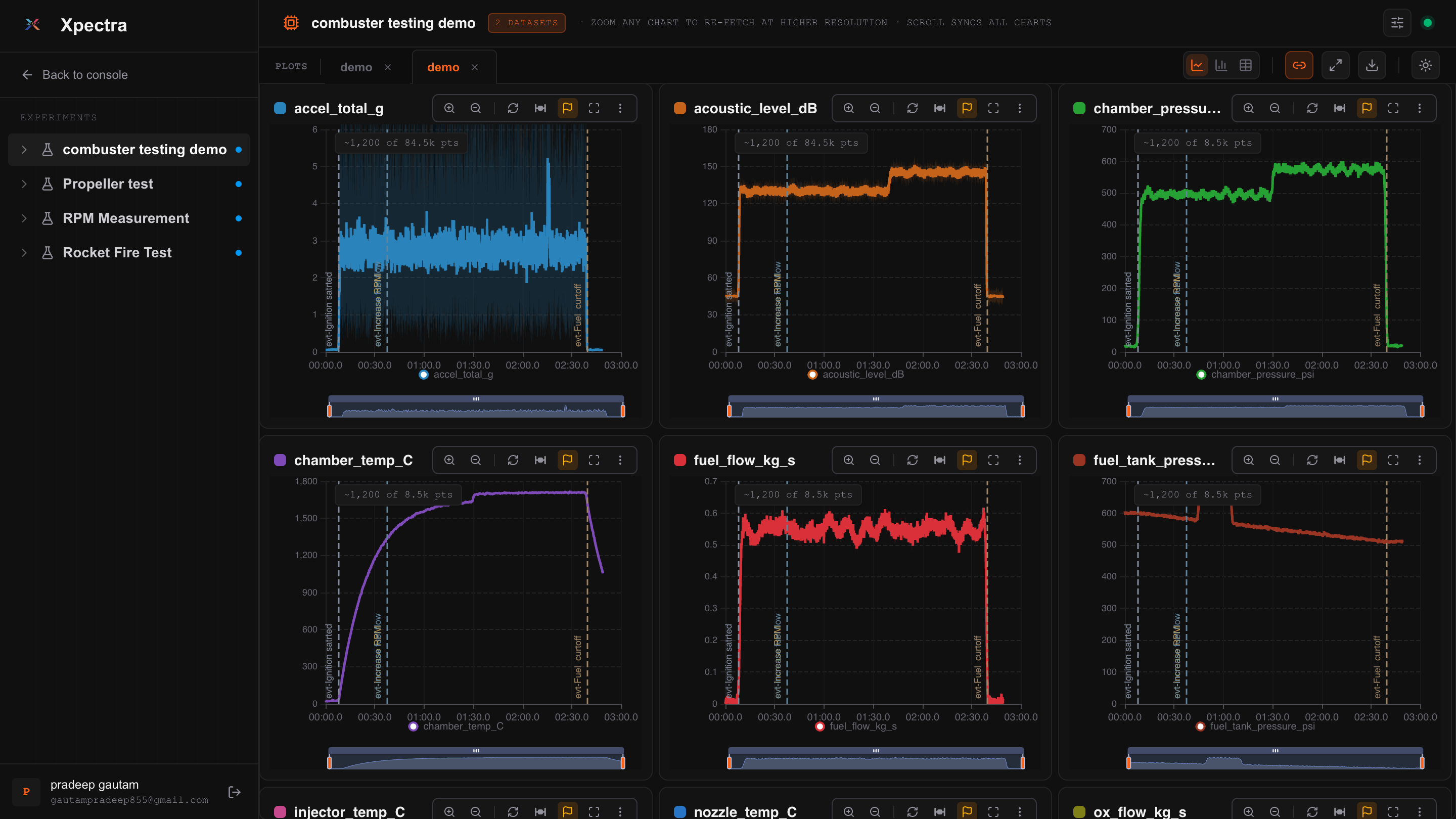
Task: Switch to the inactive gray demo tab
Action: 356,67
